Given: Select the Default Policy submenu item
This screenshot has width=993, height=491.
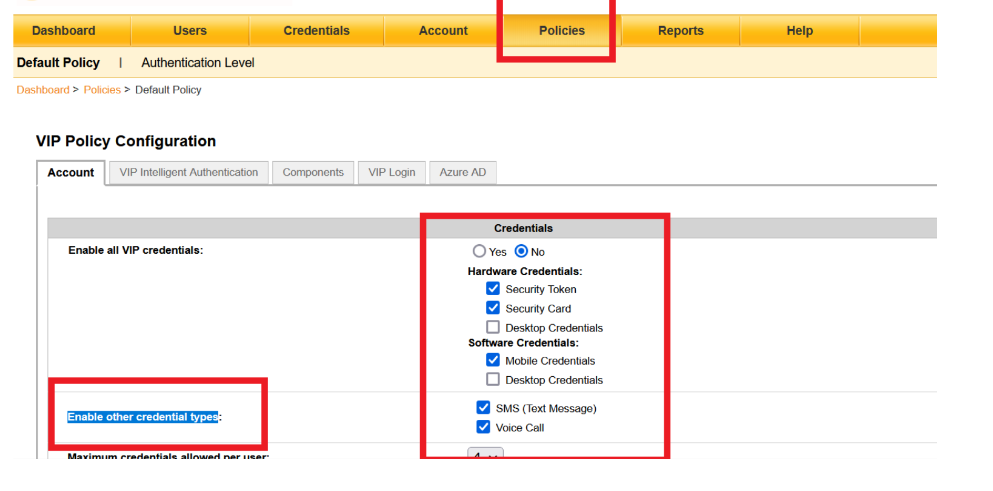Looking at the screenshot, I should (x=58, y=63).
